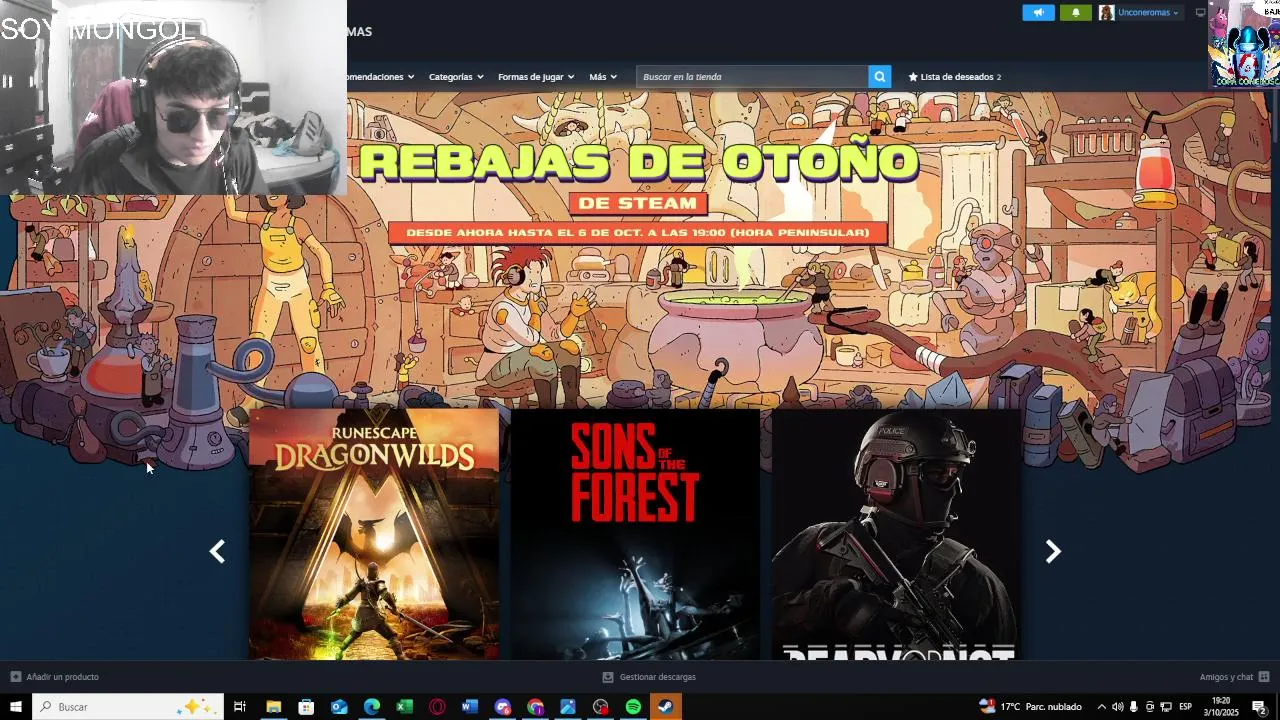Expand the Más dropdown menu
The image size is (1280, 720).
[603, 77]
